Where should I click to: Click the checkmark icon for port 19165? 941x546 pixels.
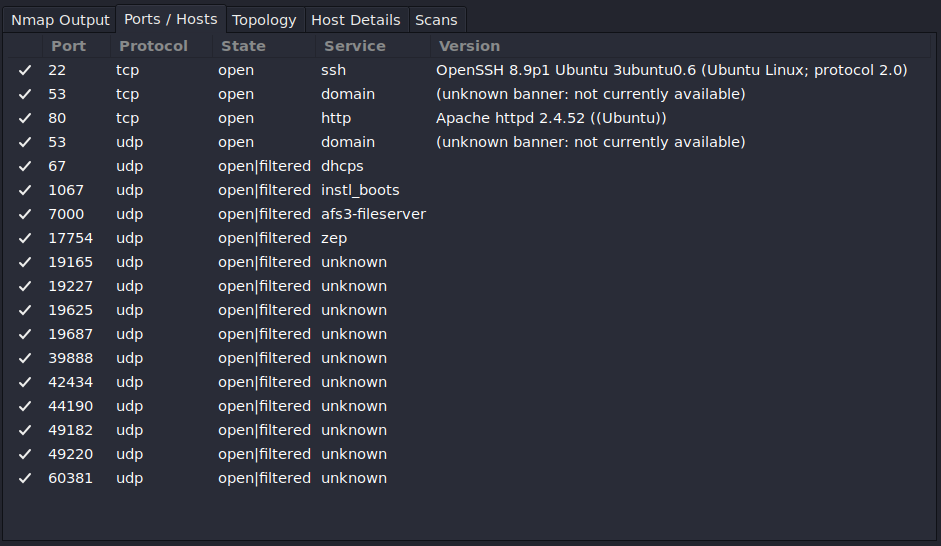[25, 262]
